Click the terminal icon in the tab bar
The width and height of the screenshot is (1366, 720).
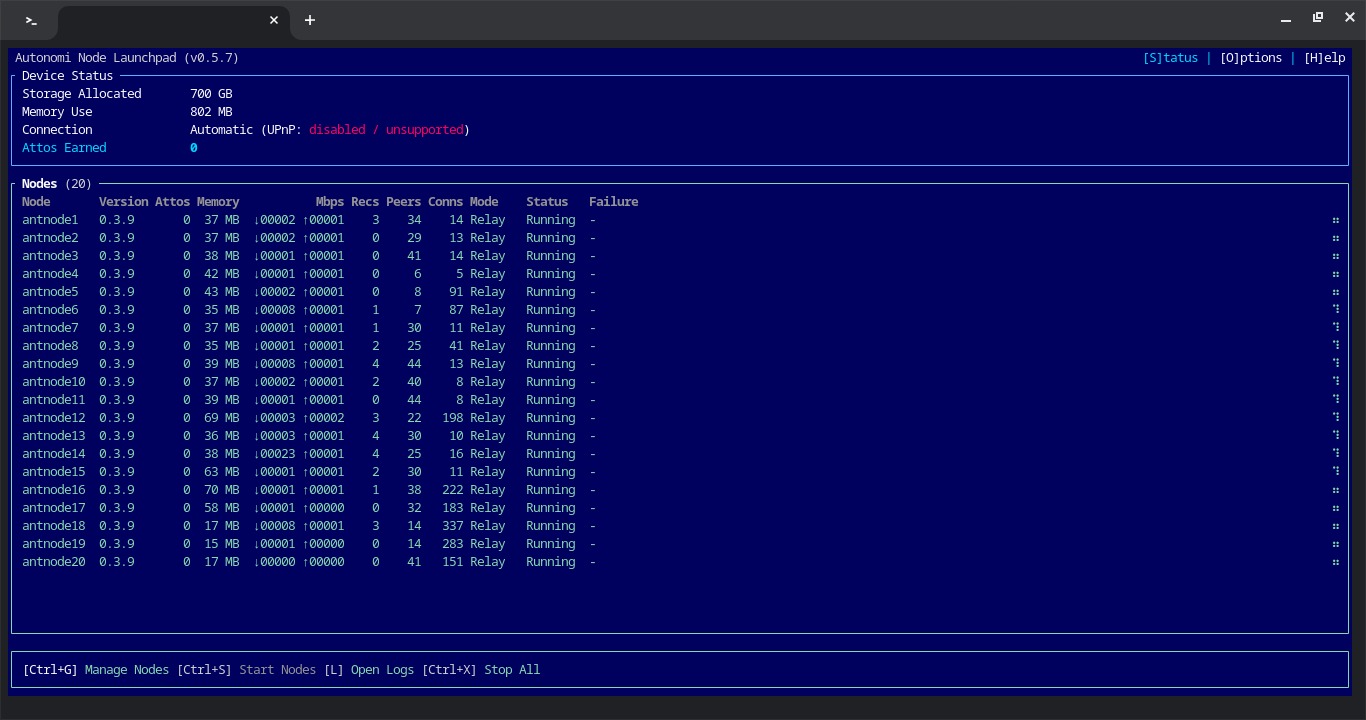(32, 20)
